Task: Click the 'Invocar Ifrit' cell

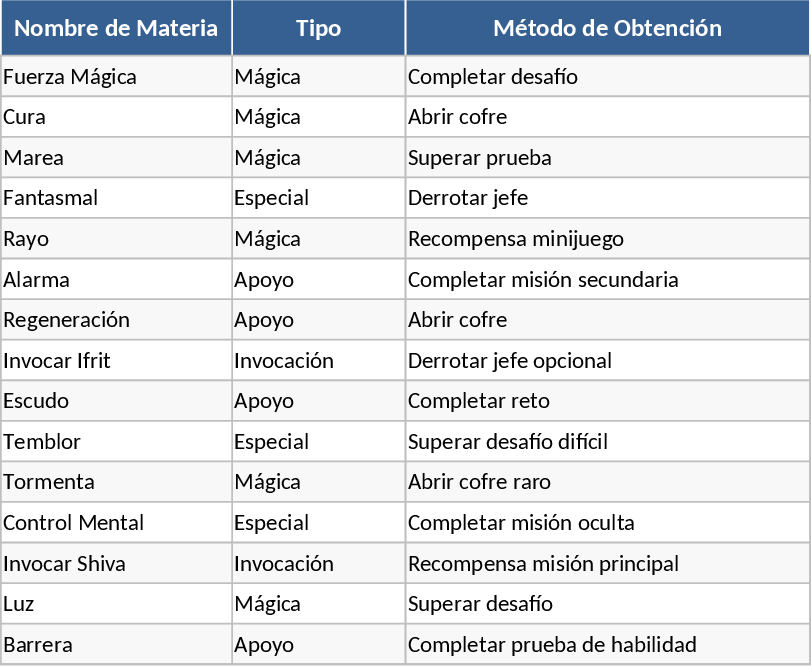Action: 57,361
